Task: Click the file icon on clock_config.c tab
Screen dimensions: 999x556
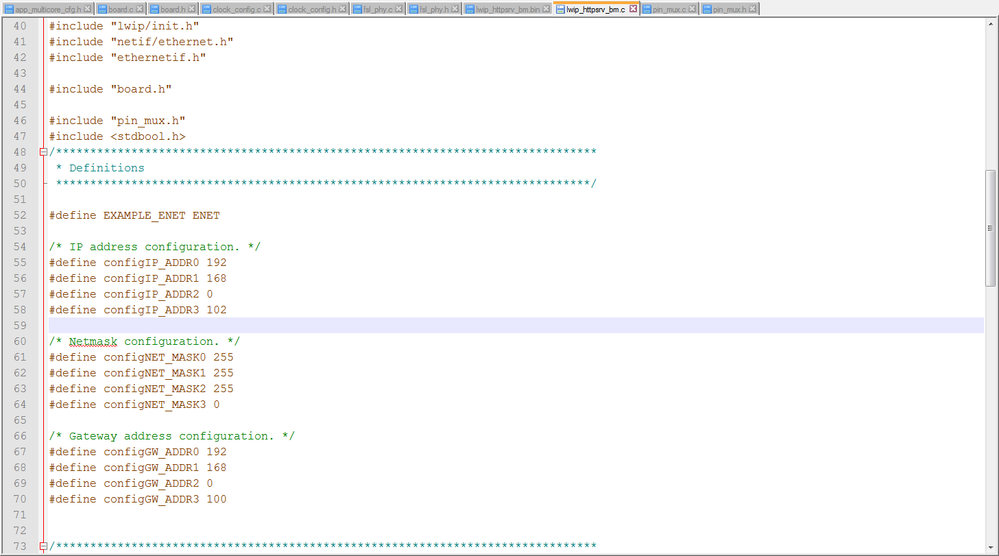Action: pos(206,9)
